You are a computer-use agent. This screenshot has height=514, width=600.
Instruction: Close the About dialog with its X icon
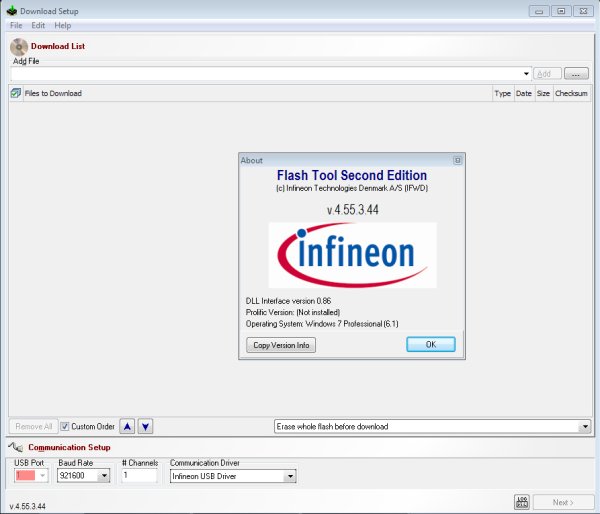click(457, 160)
